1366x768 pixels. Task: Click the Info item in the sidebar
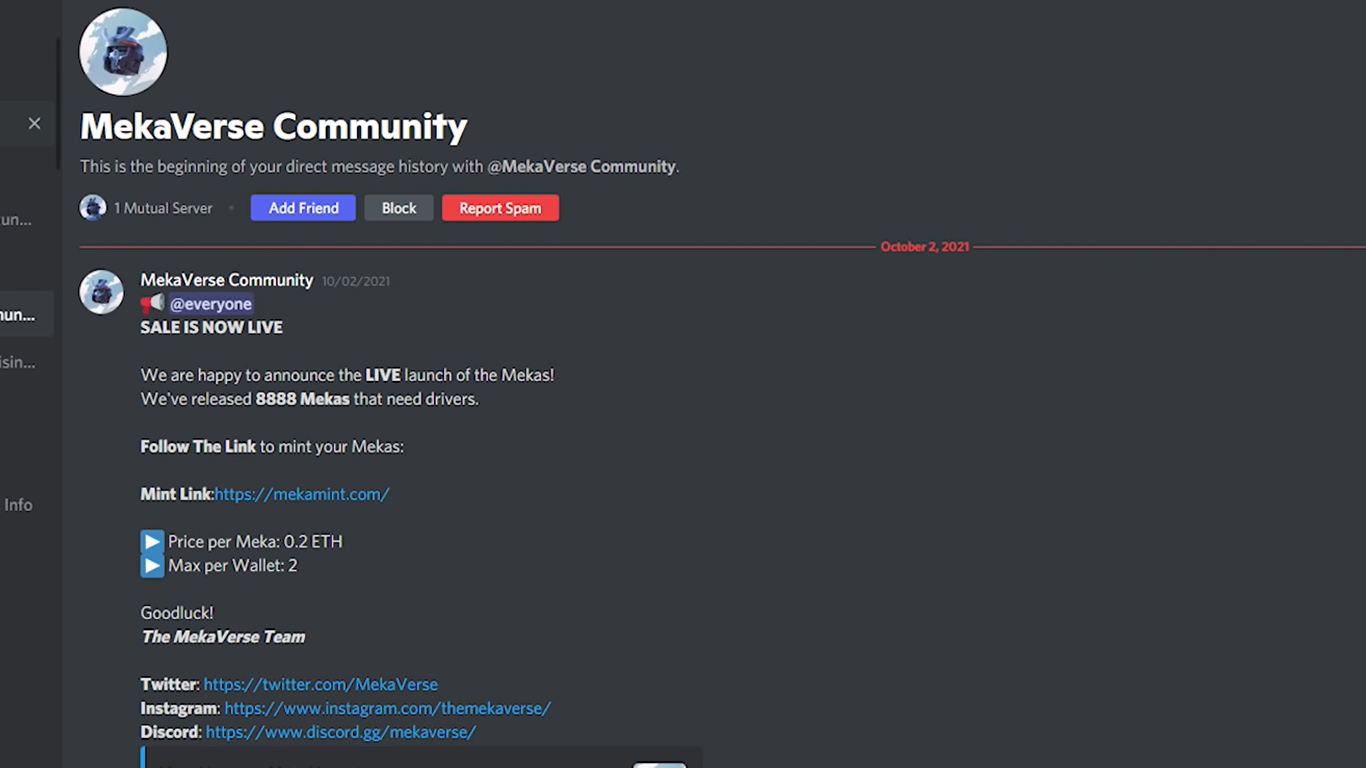(x=17, y=505)
